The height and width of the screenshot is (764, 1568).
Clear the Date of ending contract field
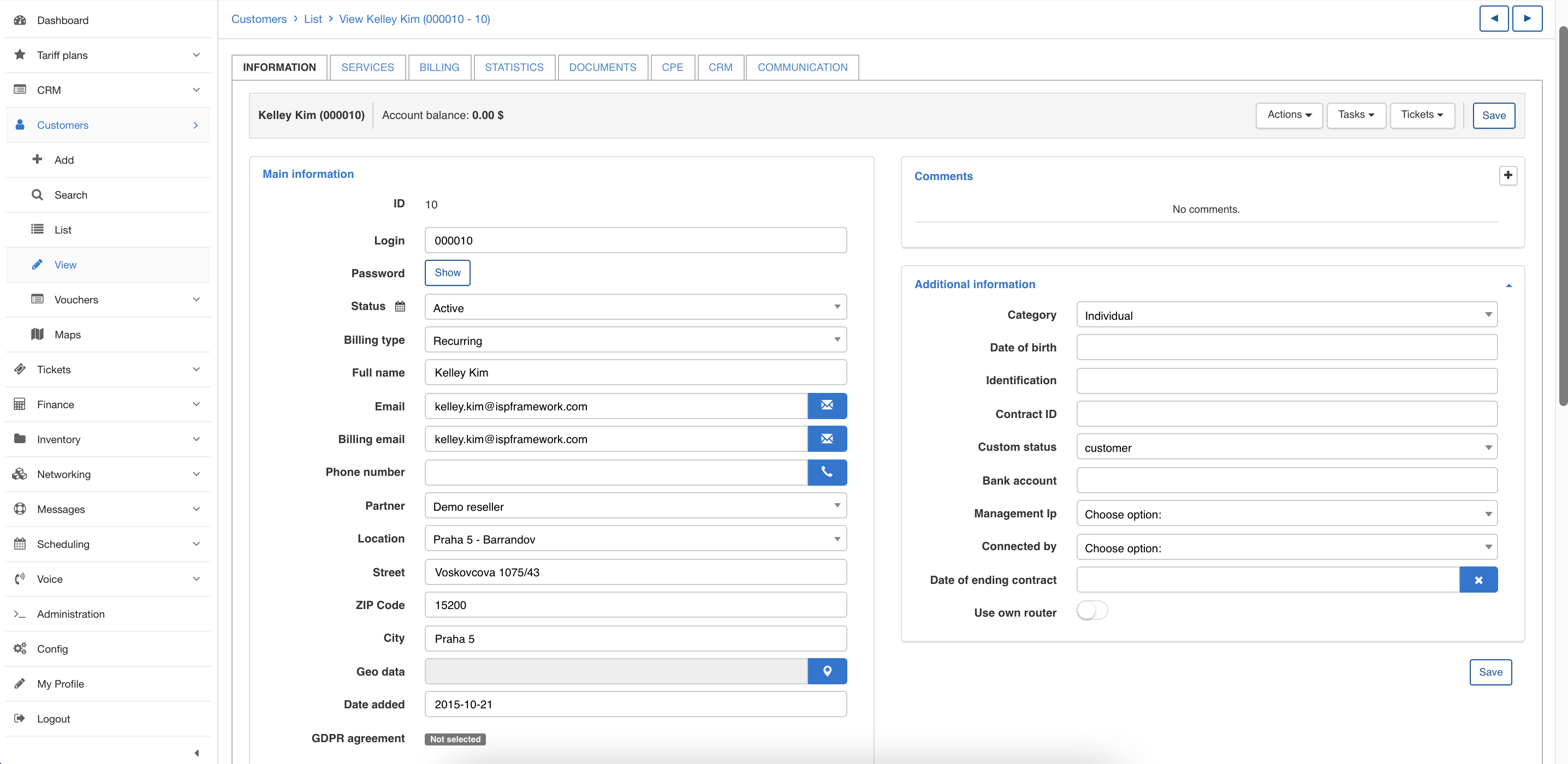[x=1478, y=579]
